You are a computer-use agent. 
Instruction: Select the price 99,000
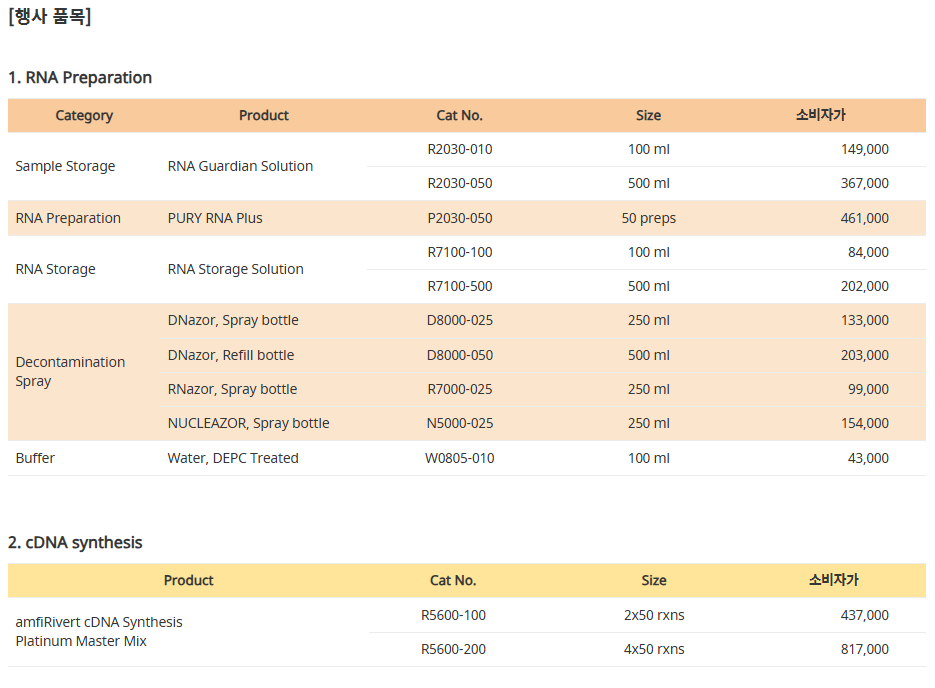[868, 389]
